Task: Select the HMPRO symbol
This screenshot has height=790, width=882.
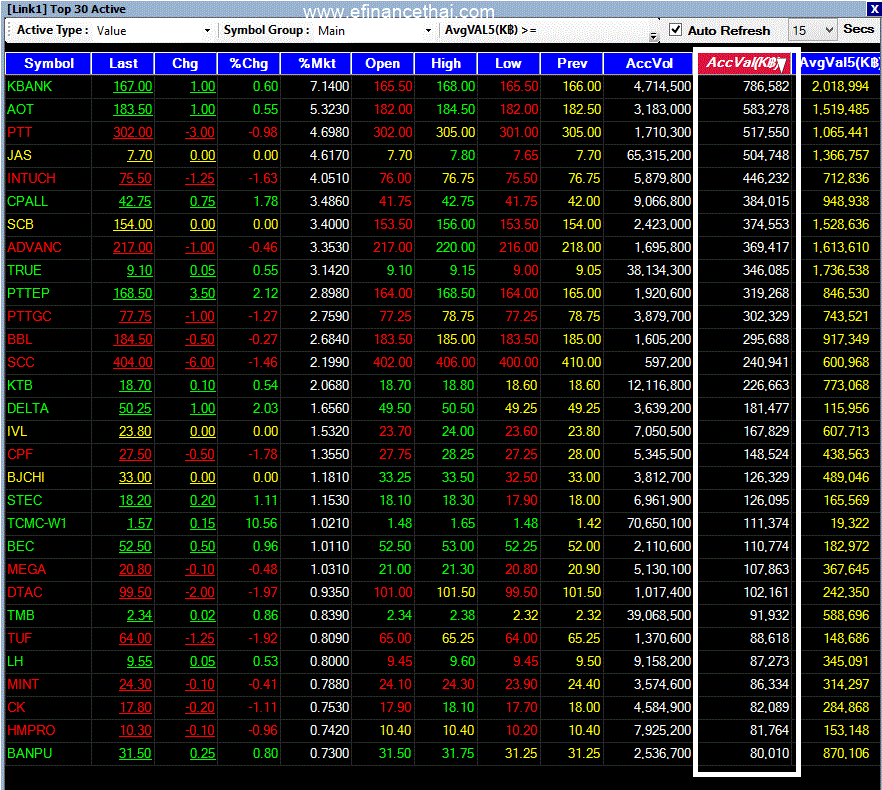Action: 32,731
